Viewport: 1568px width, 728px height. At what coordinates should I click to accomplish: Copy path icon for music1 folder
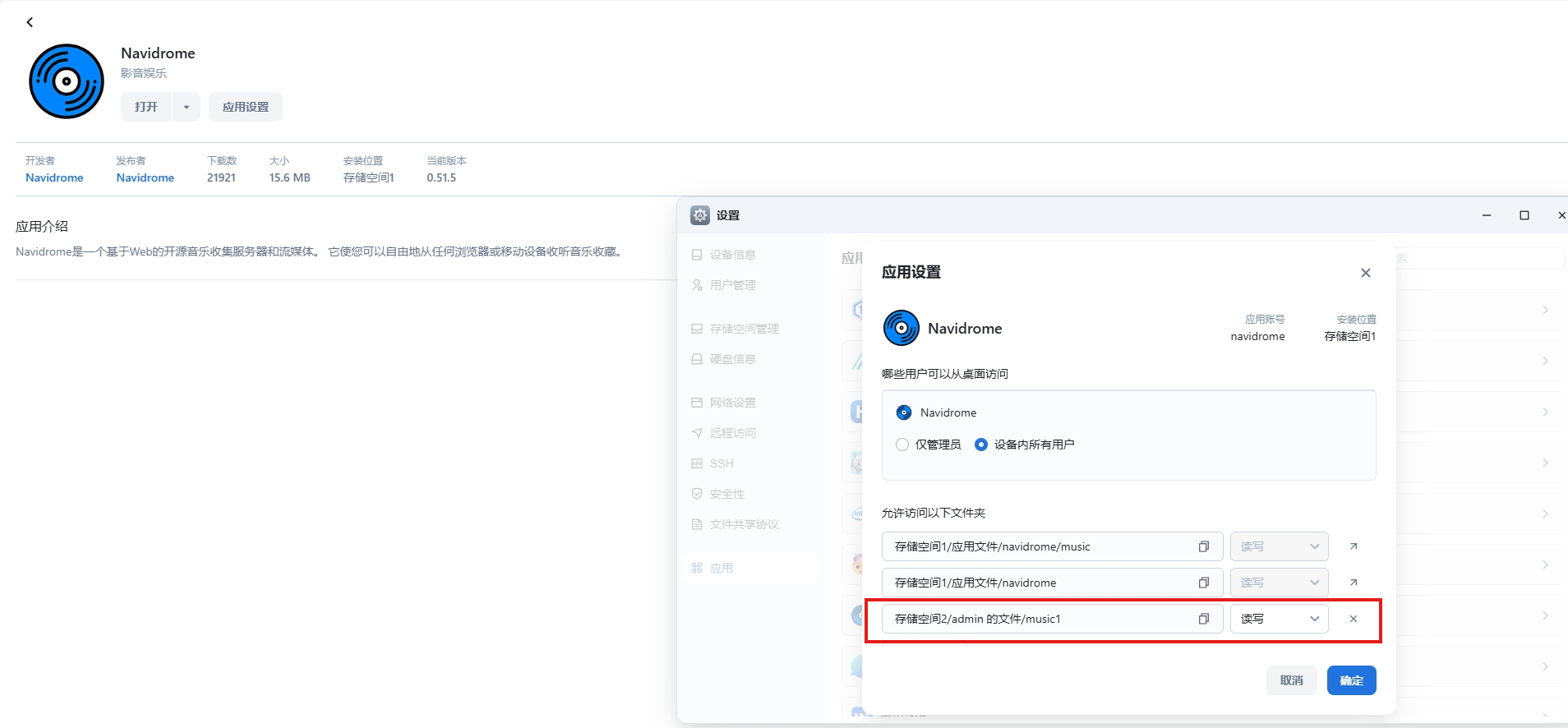(x=1204, y=619)
